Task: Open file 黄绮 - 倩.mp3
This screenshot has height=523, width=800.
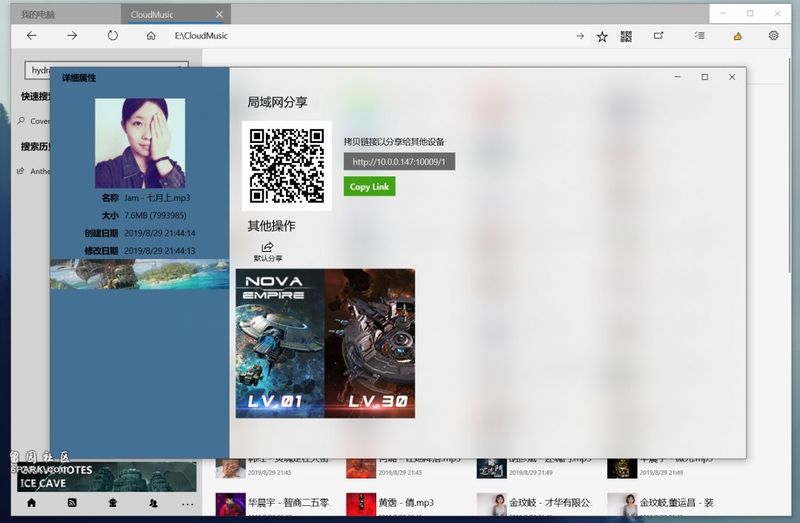Action: coord(406,503)
